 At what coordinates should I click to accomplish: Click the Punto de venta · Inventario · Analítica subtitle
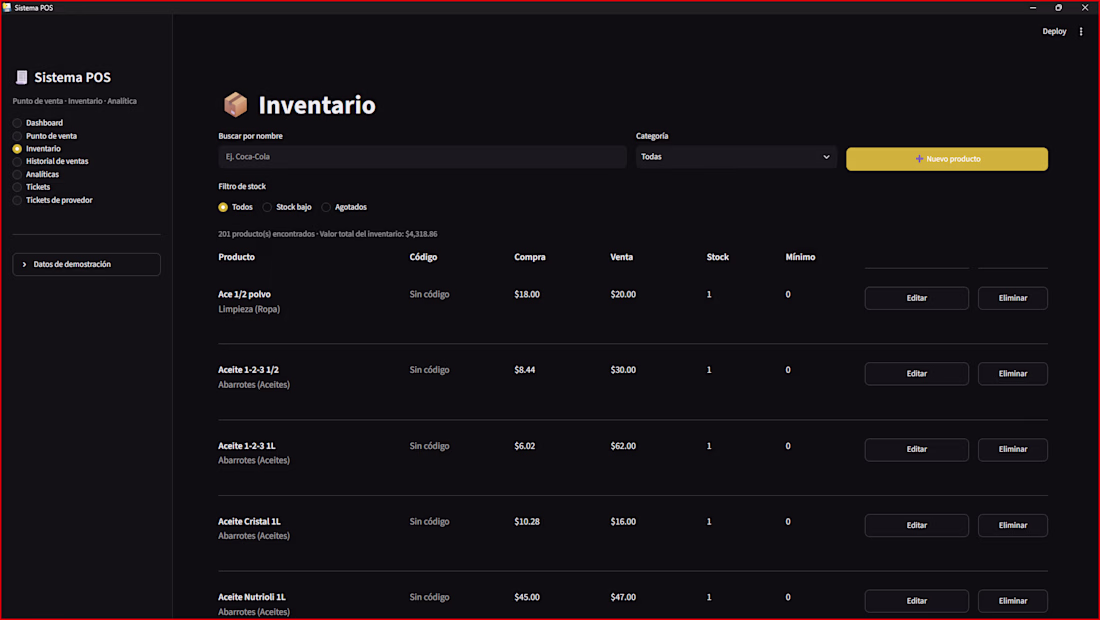coord(74,101)
